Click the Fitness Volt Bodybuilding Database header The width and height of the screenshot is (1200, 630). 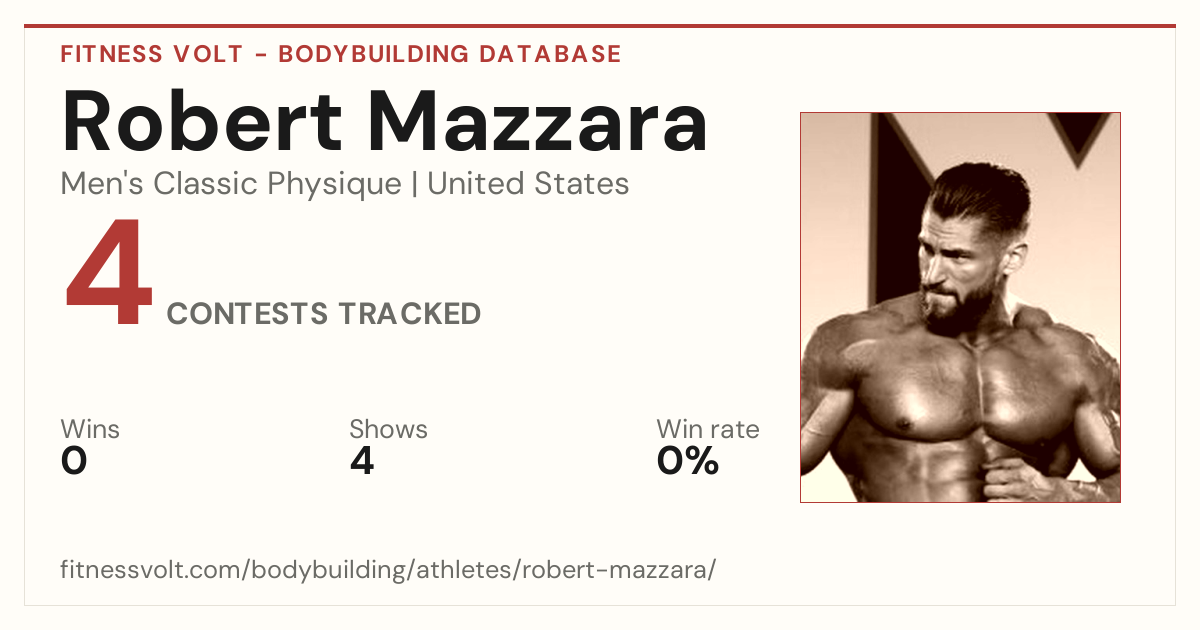[x=341, y=54]
